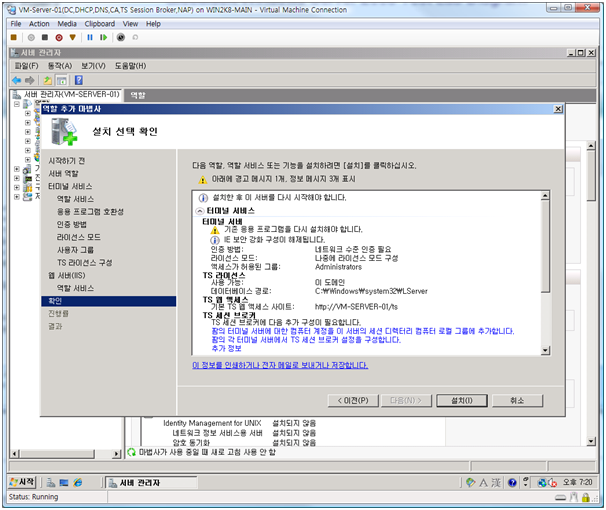Show the desktop via quick launch icon
This screenshot has height=510, width=606.
(x=64, y=483)
